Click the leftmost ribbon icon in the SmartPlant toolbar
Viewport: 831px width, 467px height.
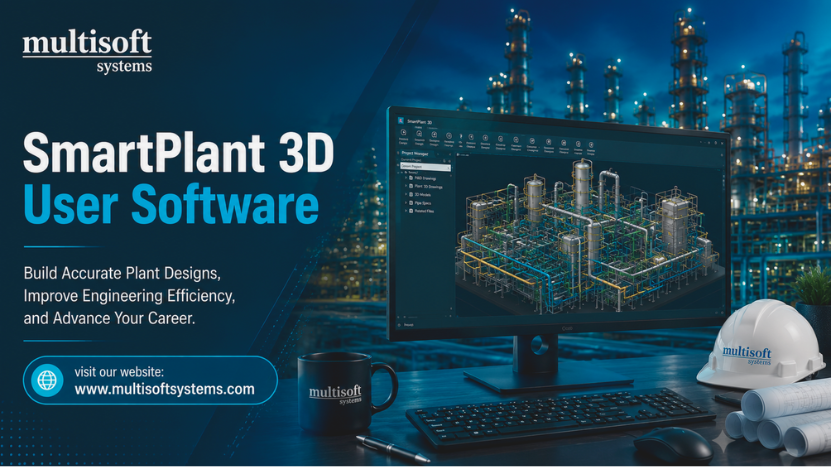(403, 133)
